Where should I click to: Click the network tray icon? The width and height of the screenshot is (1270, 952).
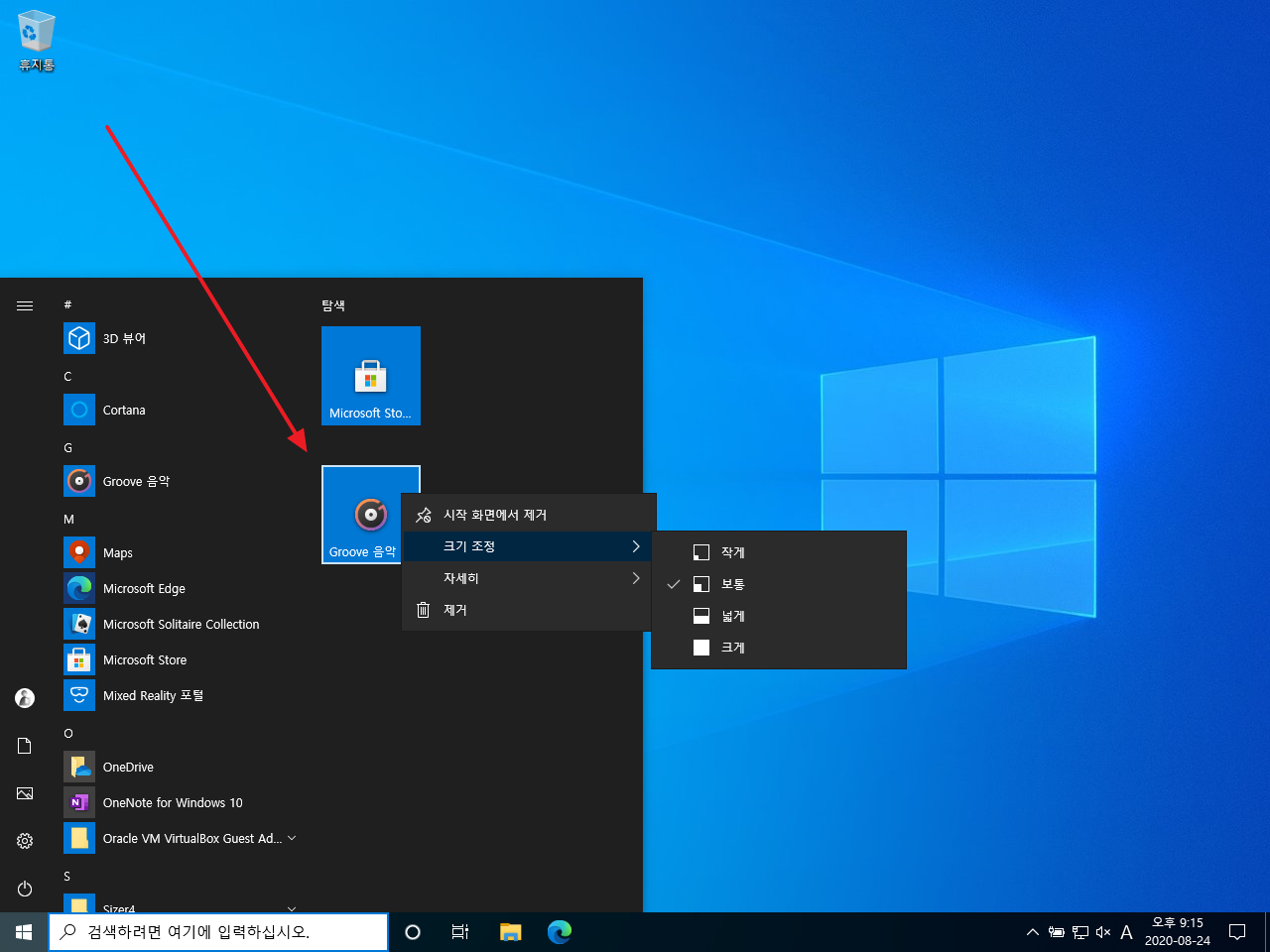[1080, 932]
